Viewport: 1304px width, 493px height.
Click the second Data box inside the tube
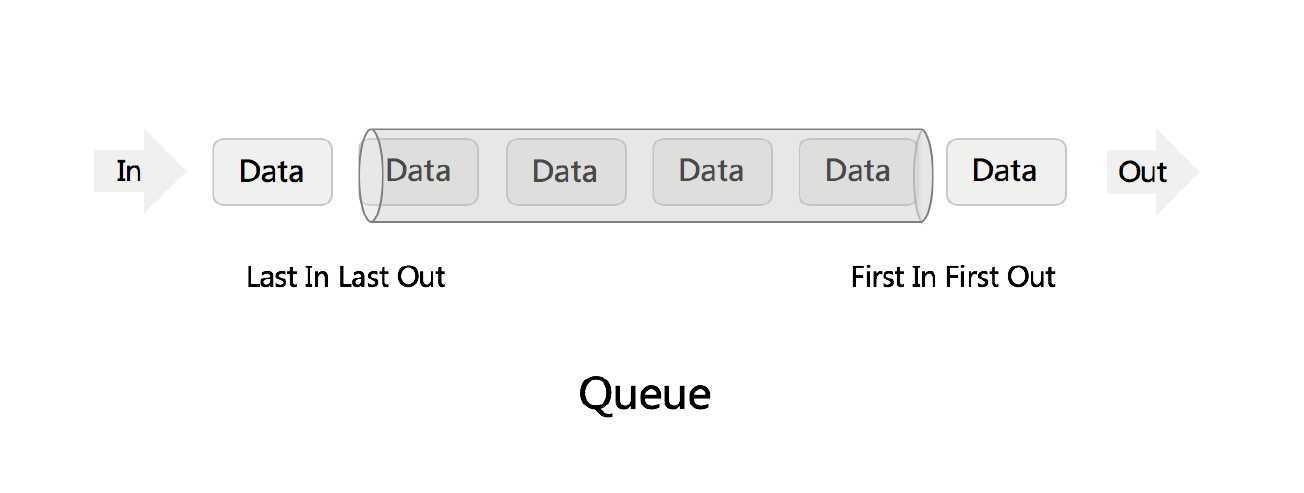tap(566, 172)
